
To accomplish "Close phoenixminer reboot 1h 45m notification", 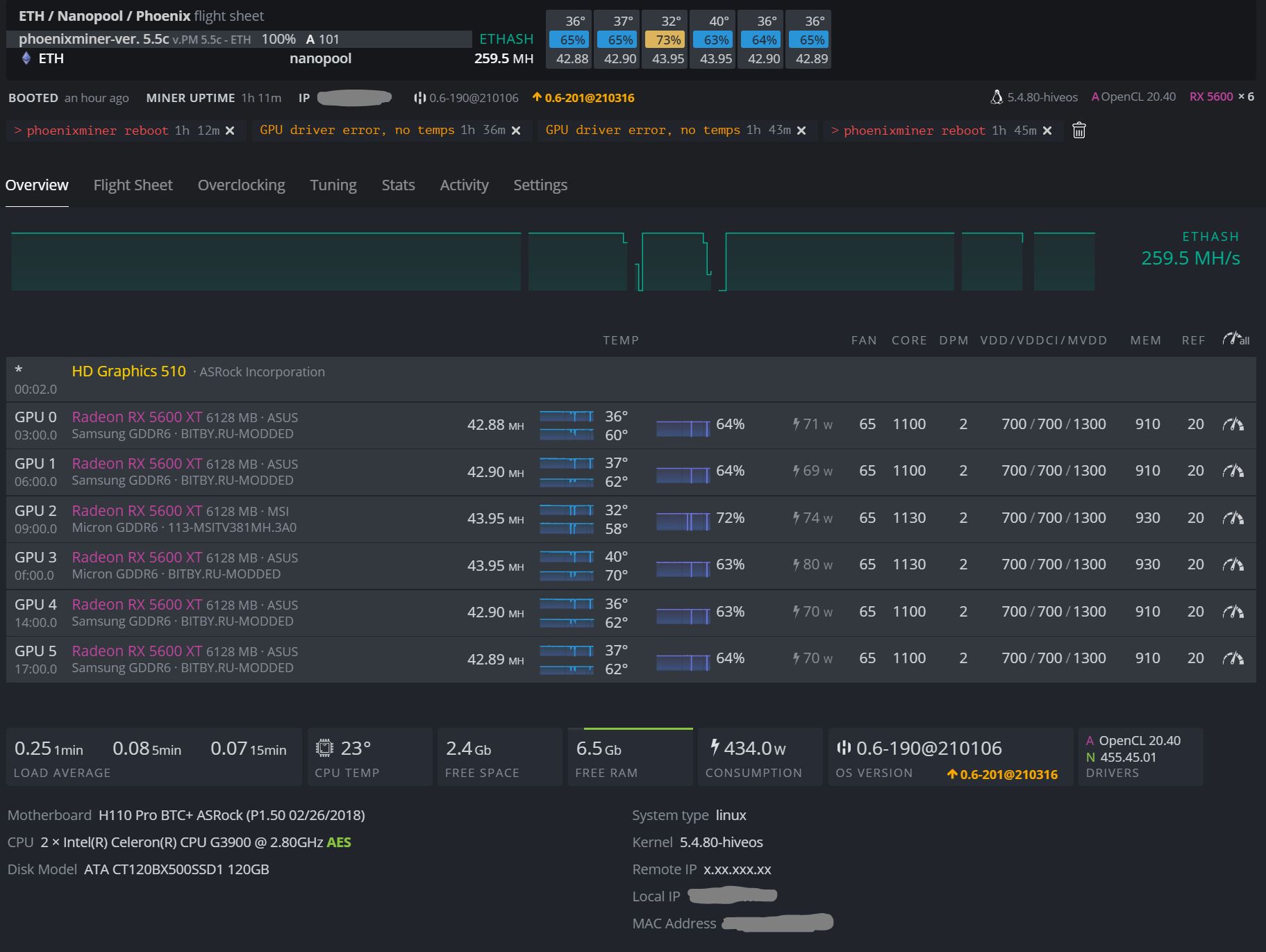I will (1047, 131).
